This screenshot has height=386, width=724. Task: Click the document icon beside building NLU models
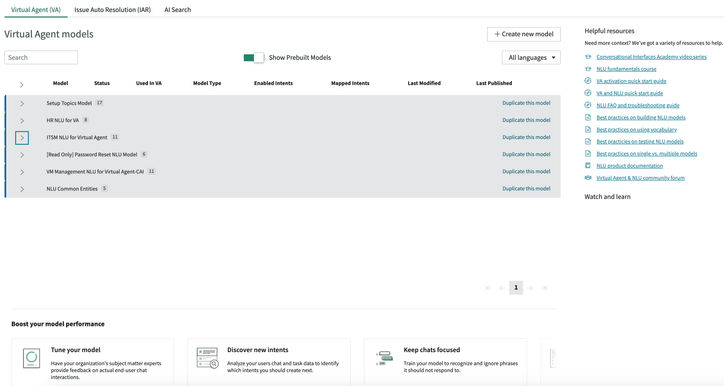pos(588,117)
